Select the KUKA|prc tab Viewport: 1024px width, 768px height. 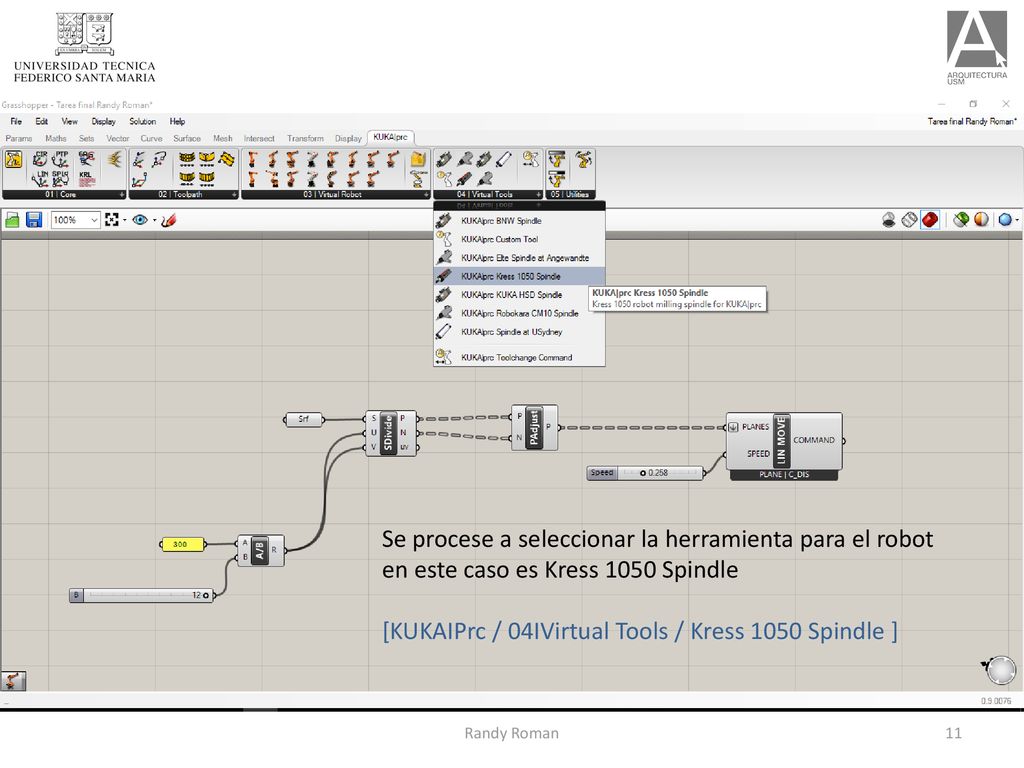[x=391, y=137]
